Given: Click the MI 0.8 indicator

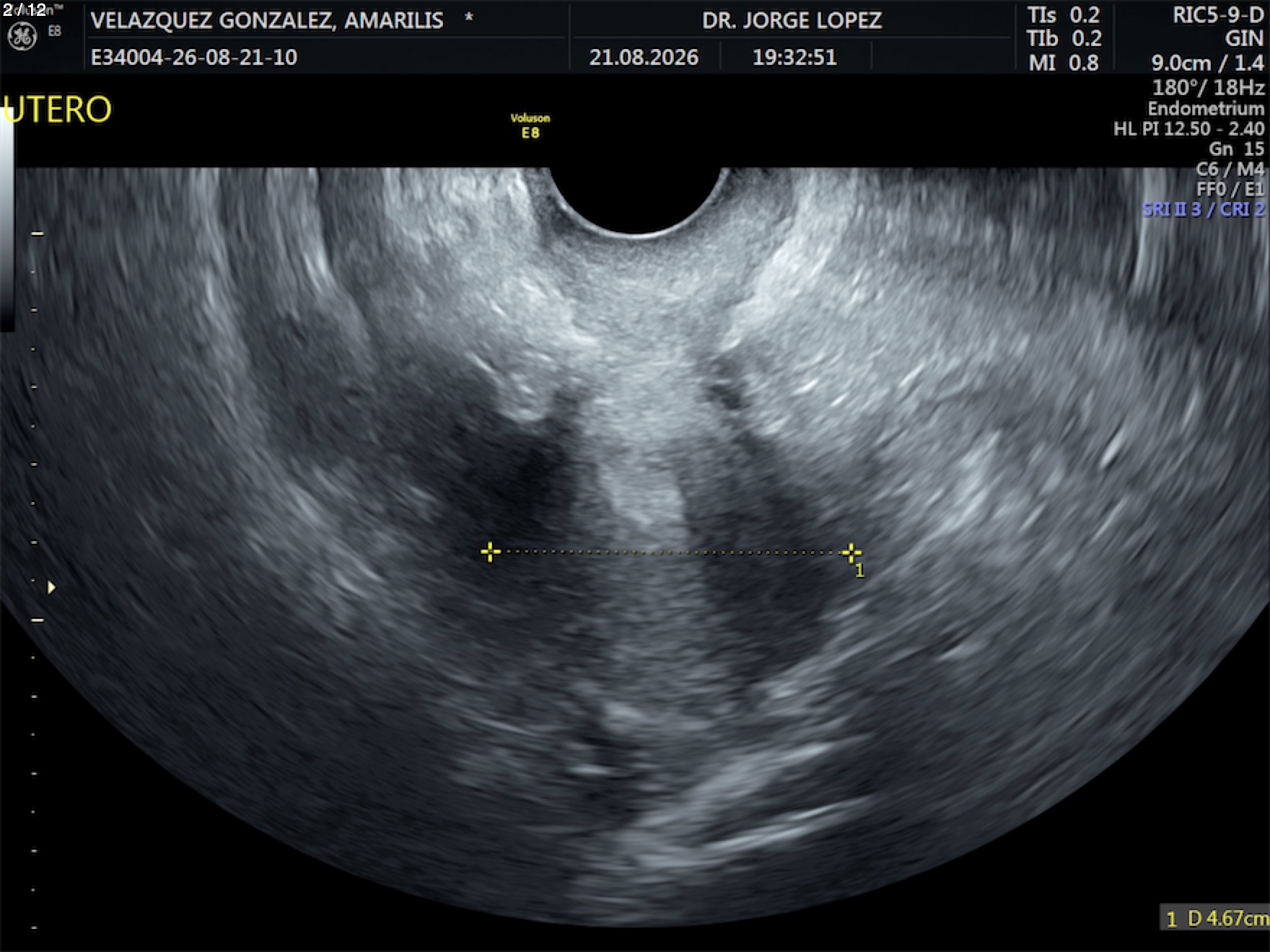Looking at the screenshot, I should tap(1064, 63).
